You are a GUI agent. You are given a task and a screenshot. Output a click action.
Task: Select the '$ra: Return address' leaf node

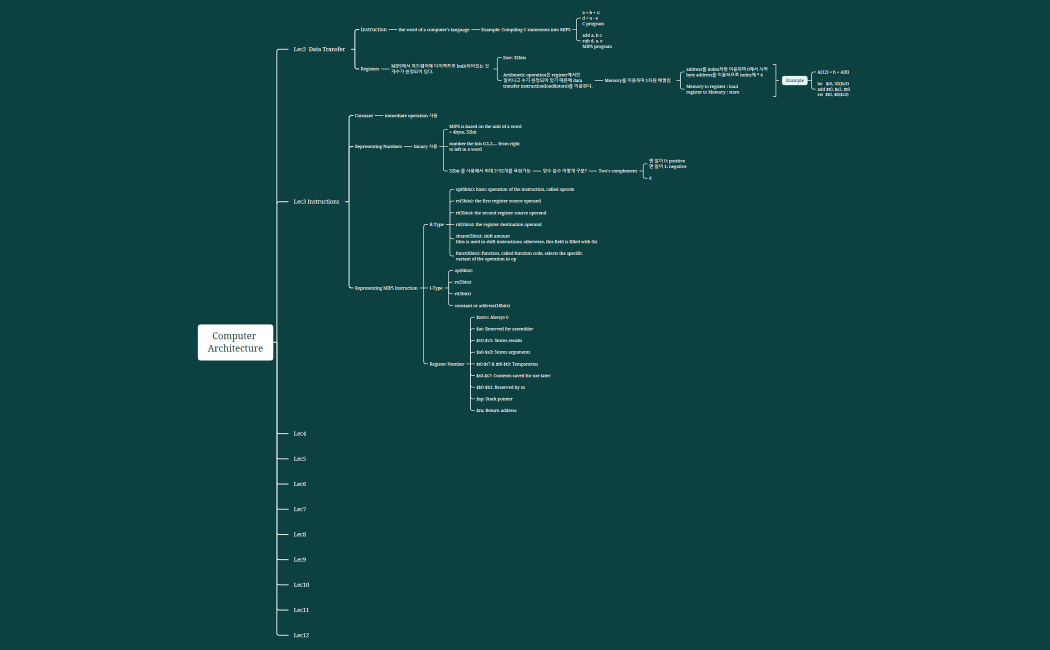(x=496, y=410)
